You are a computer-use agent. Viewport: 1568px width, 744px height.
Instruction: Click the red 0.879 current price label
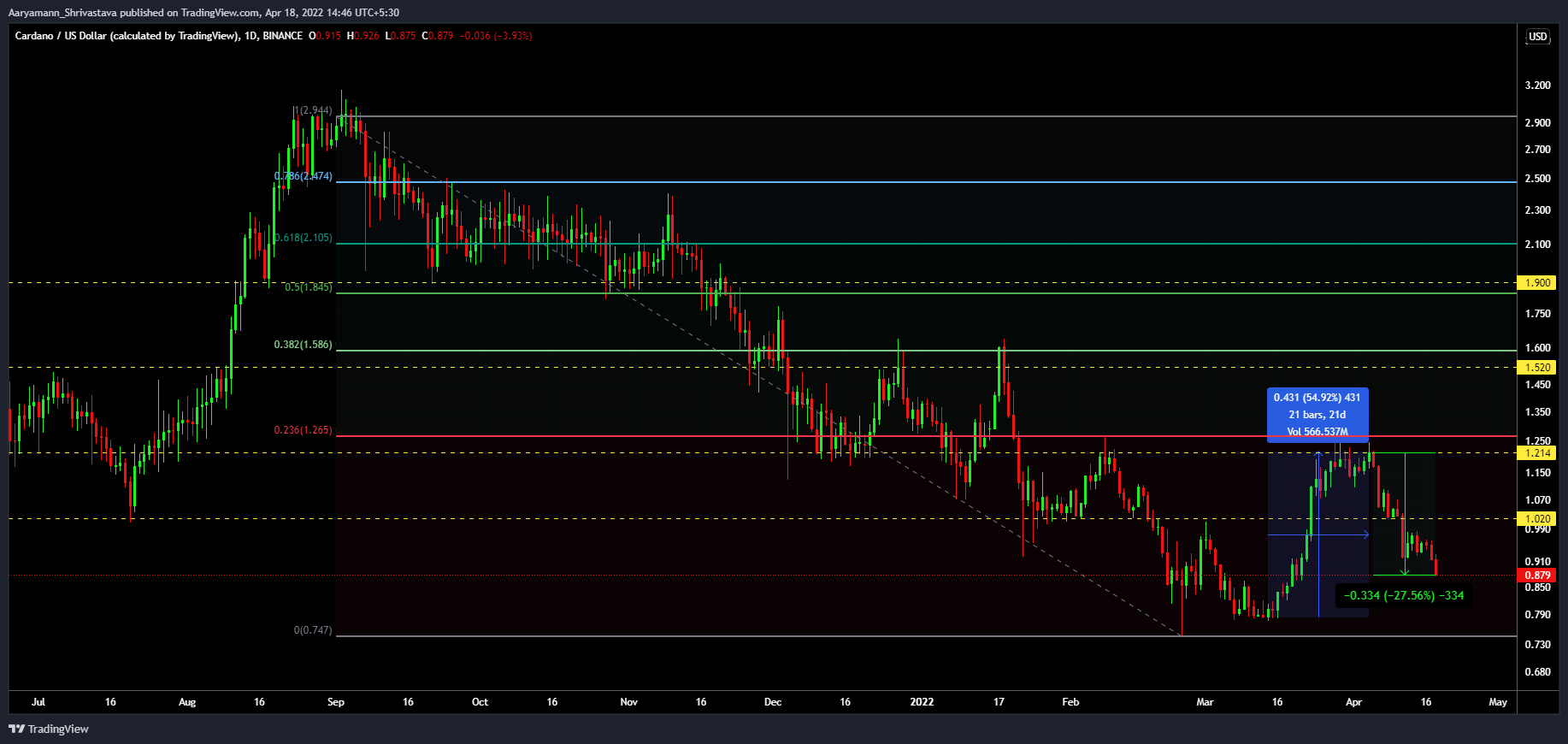click(1536, 576)
